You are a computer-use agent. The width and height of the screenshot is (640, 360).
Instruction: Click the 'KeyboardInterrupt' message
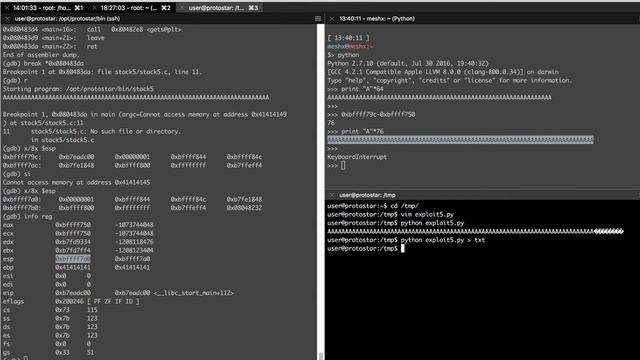357,157
